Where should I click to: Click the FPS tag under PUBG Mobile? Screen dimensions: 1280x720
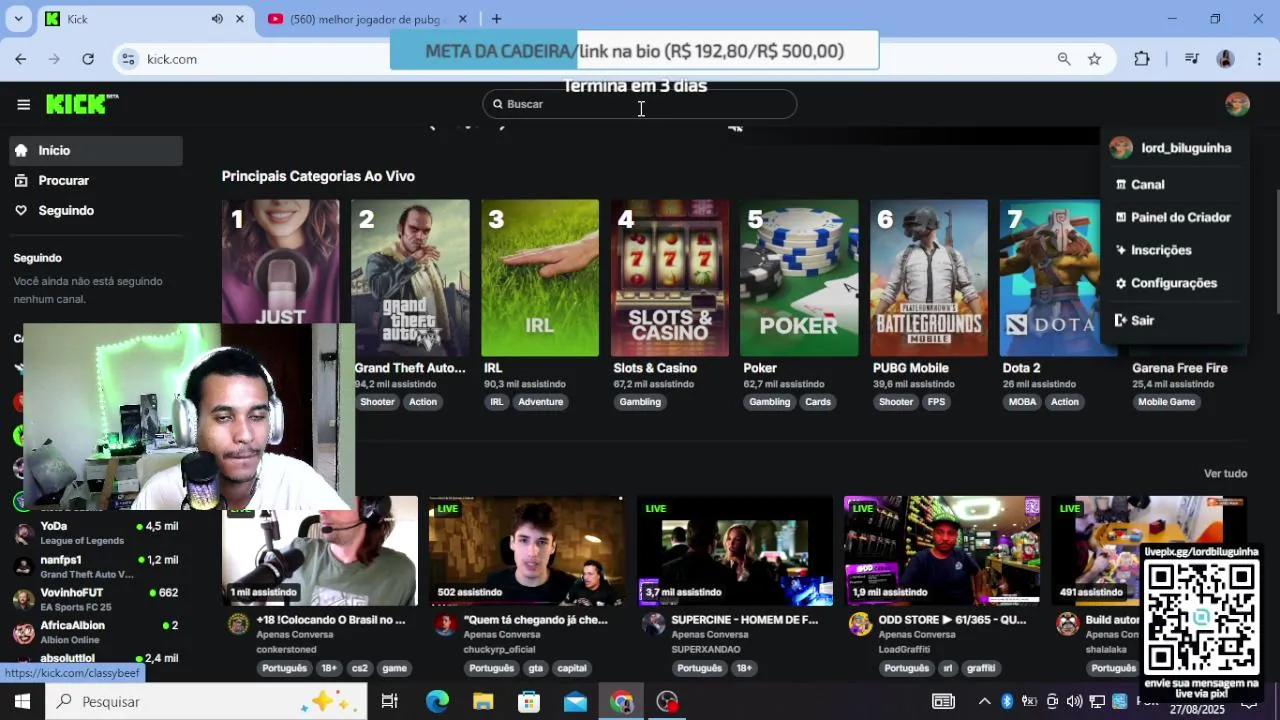tap(936, 402)
